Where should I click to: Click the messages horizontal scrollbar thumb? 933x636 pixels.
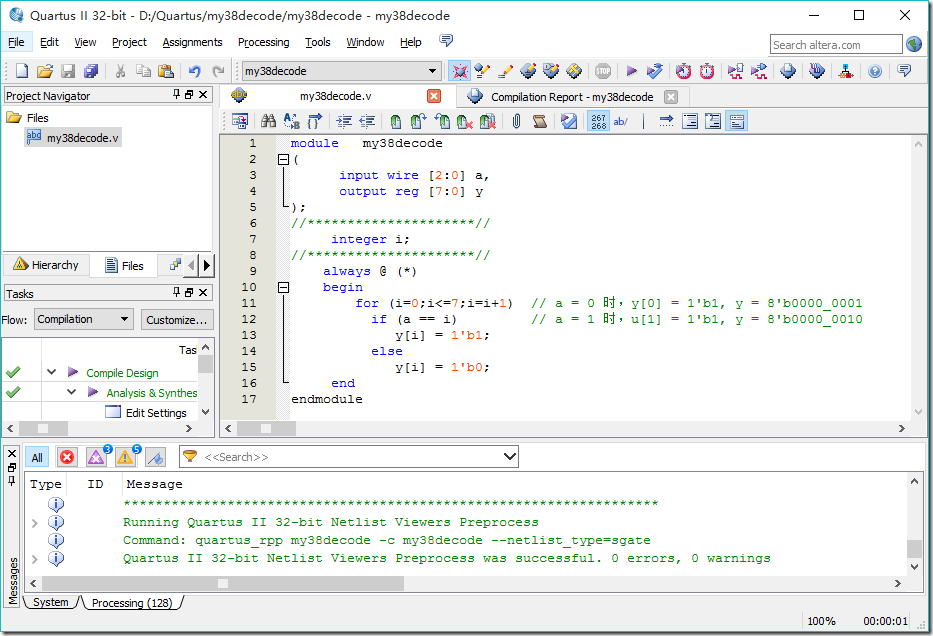[x=223, y=584]
